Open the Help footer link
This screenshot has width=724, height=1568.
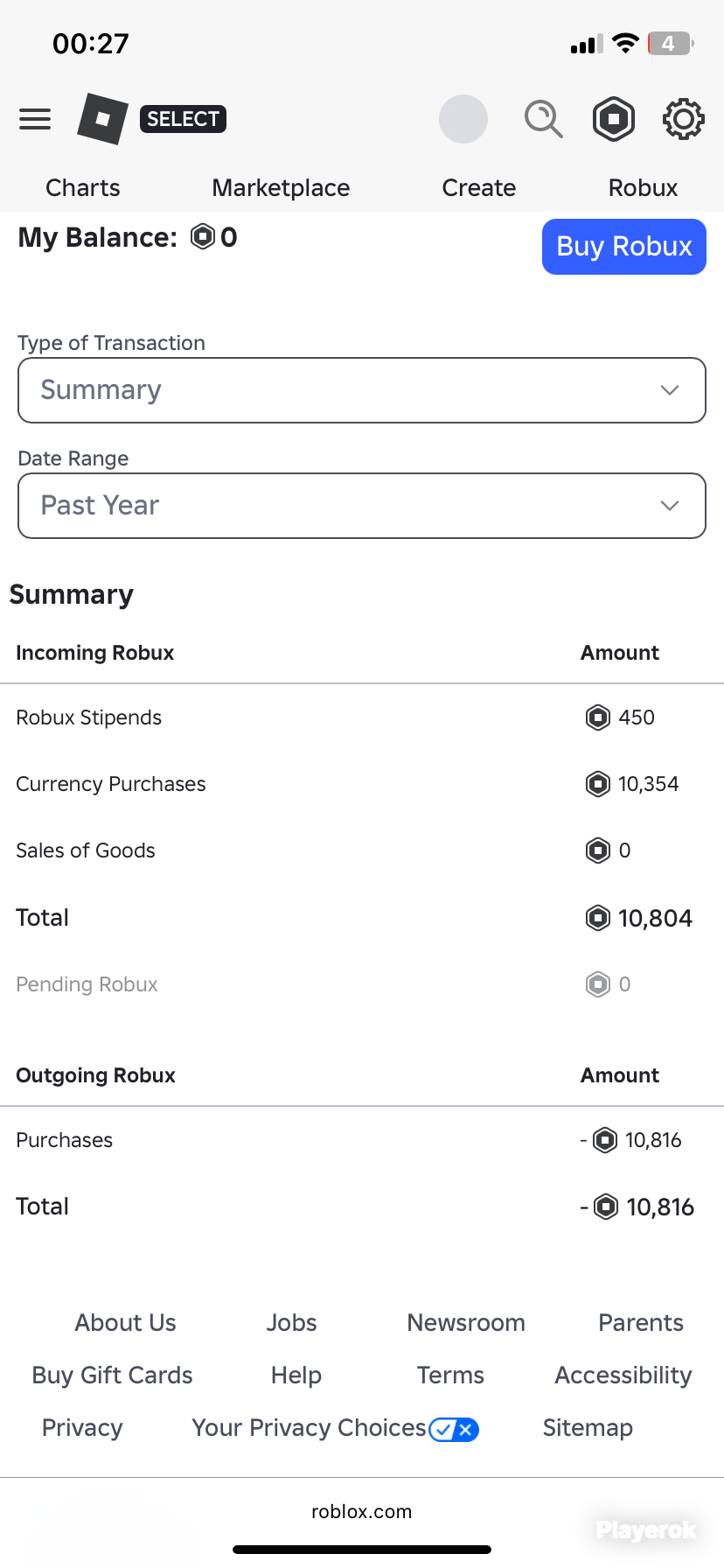[296, 1375]
